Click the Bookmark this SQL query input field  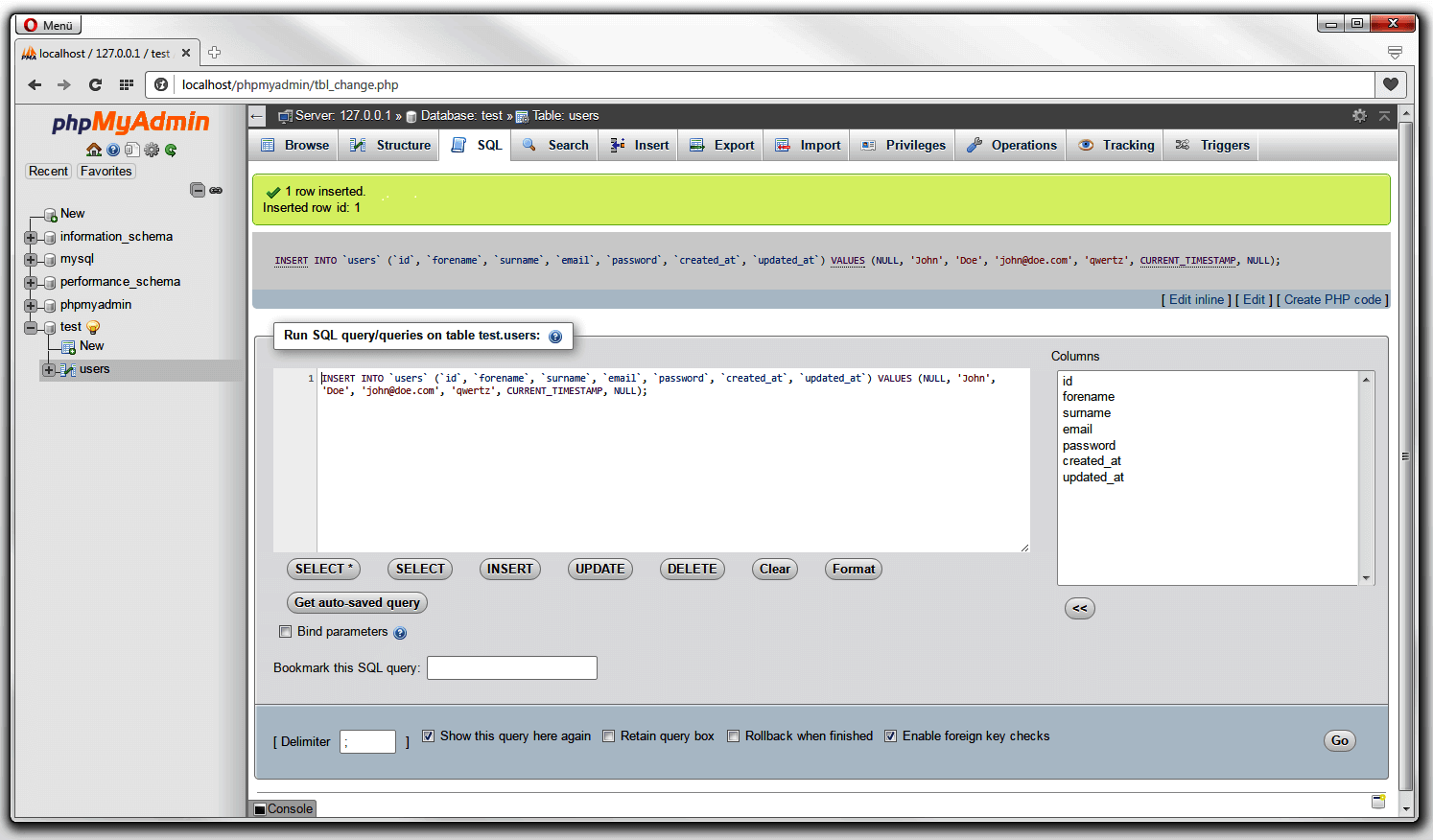click(x=511, y=667)
